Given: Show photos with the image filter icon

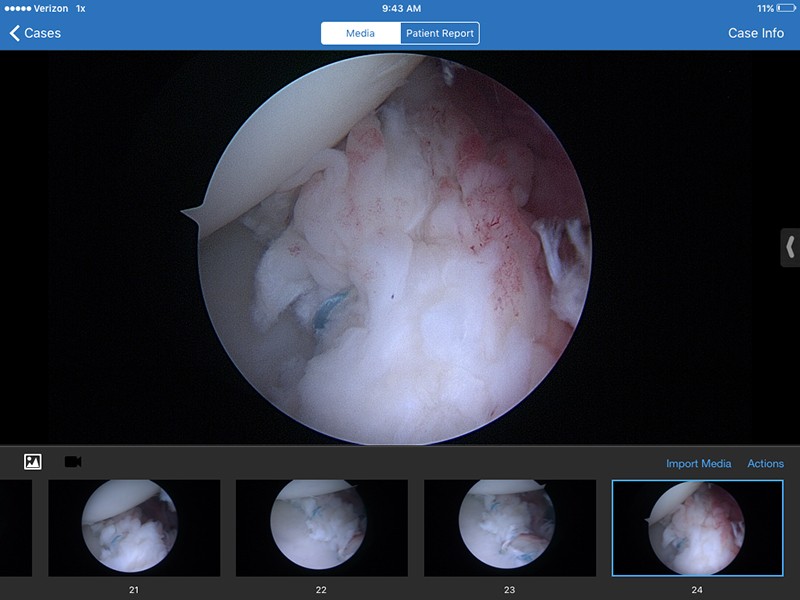Looking at the screenshot, I should [x=33, y=462].
